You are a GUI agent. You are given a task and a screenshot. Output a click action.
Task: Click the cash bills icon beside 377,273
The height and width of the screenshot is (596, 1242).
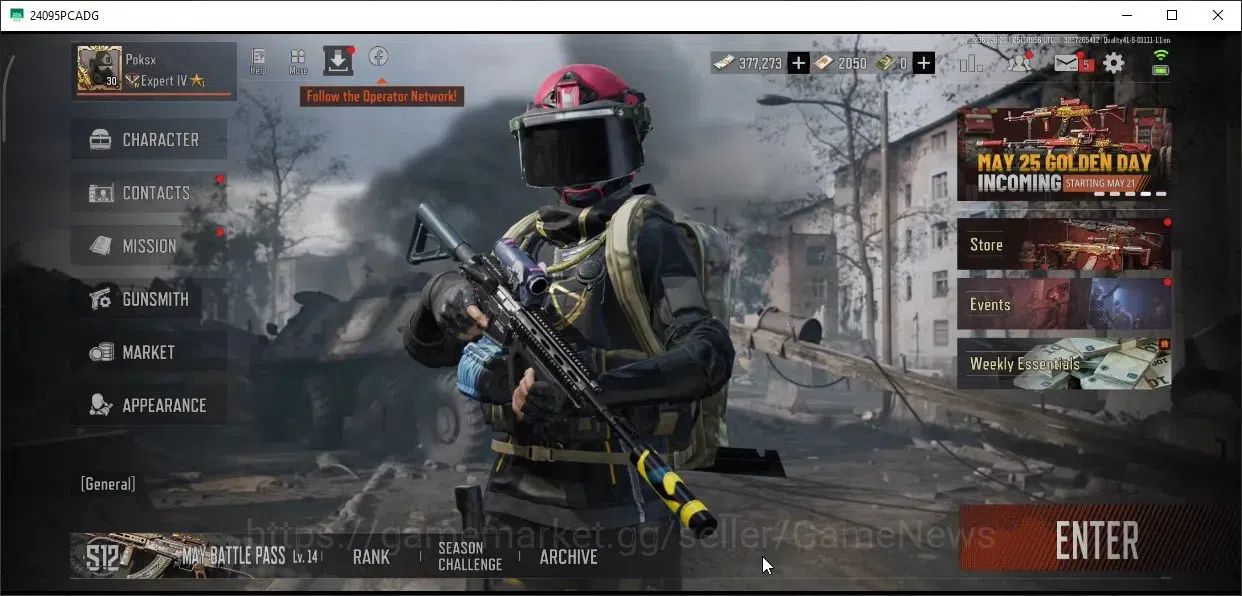[724, 63]
